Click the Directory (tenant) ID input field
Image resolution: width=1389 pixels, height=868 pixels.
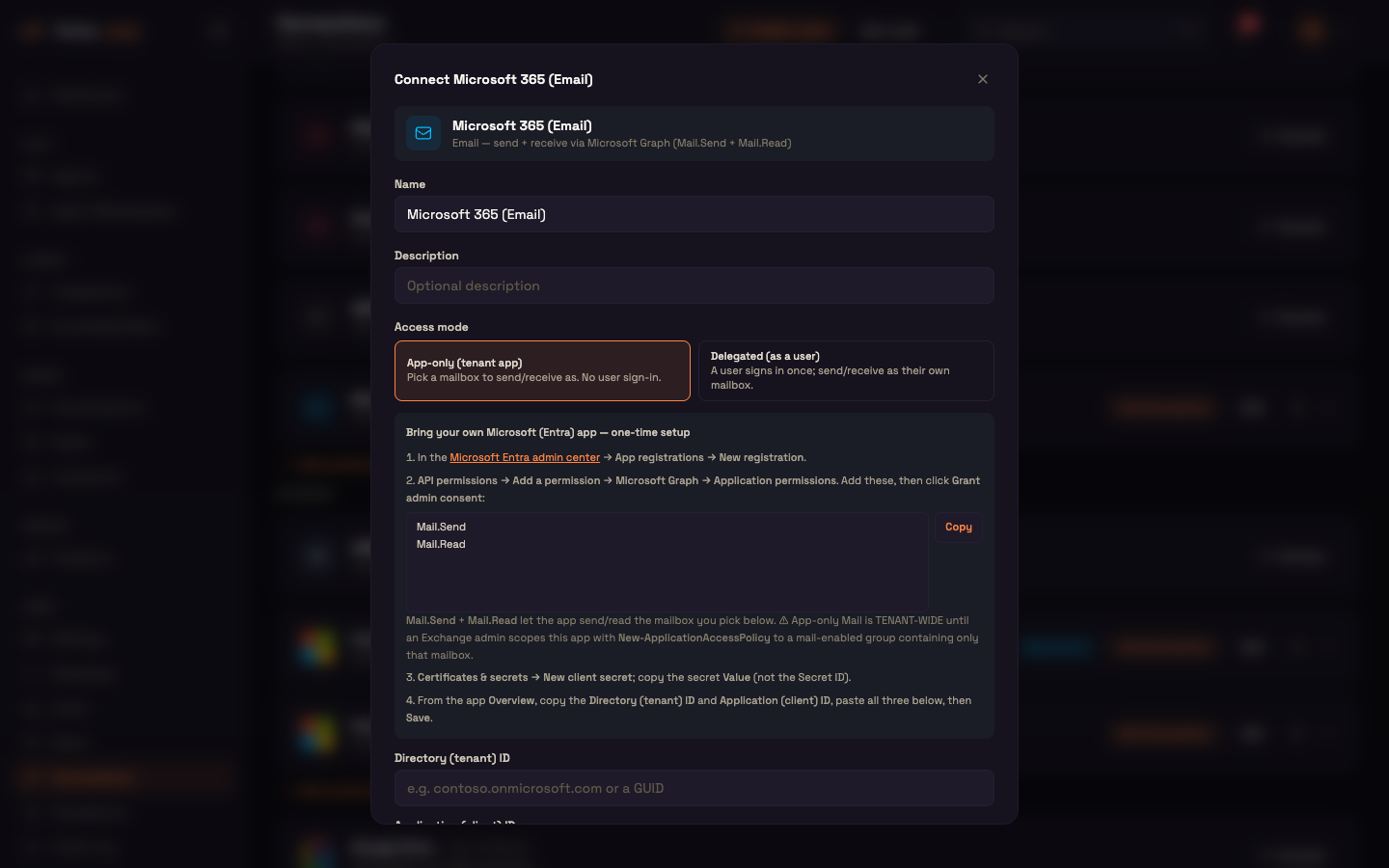pos(694,788)
